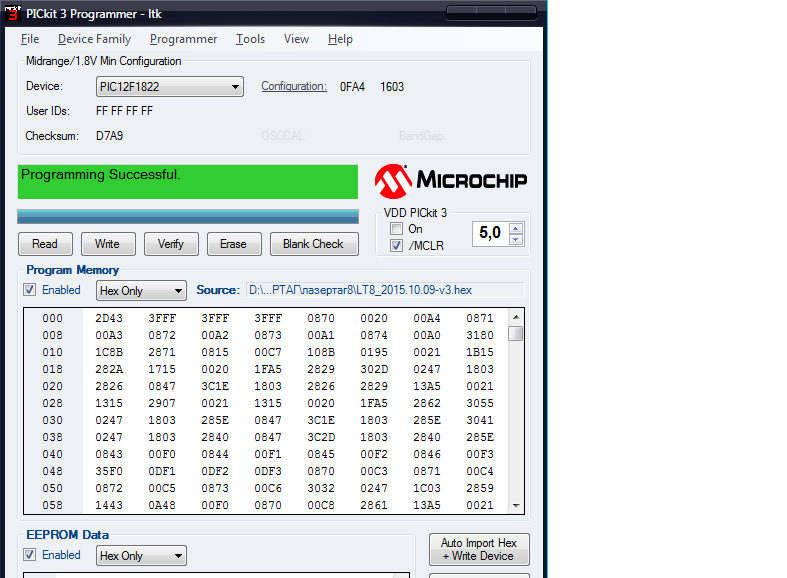Toggle Program Memory Enabled checkbox
This screenshot has height=578, width=787.
30,290
